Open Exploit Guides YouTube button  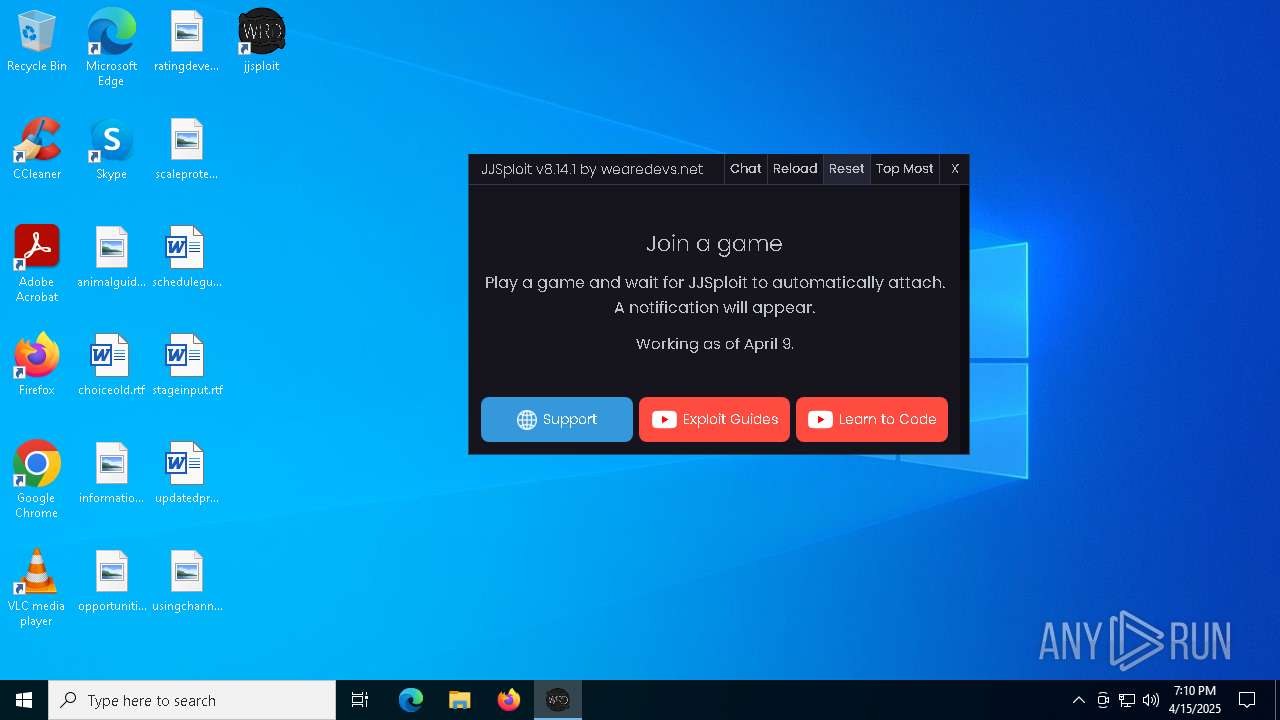point(714,419)
